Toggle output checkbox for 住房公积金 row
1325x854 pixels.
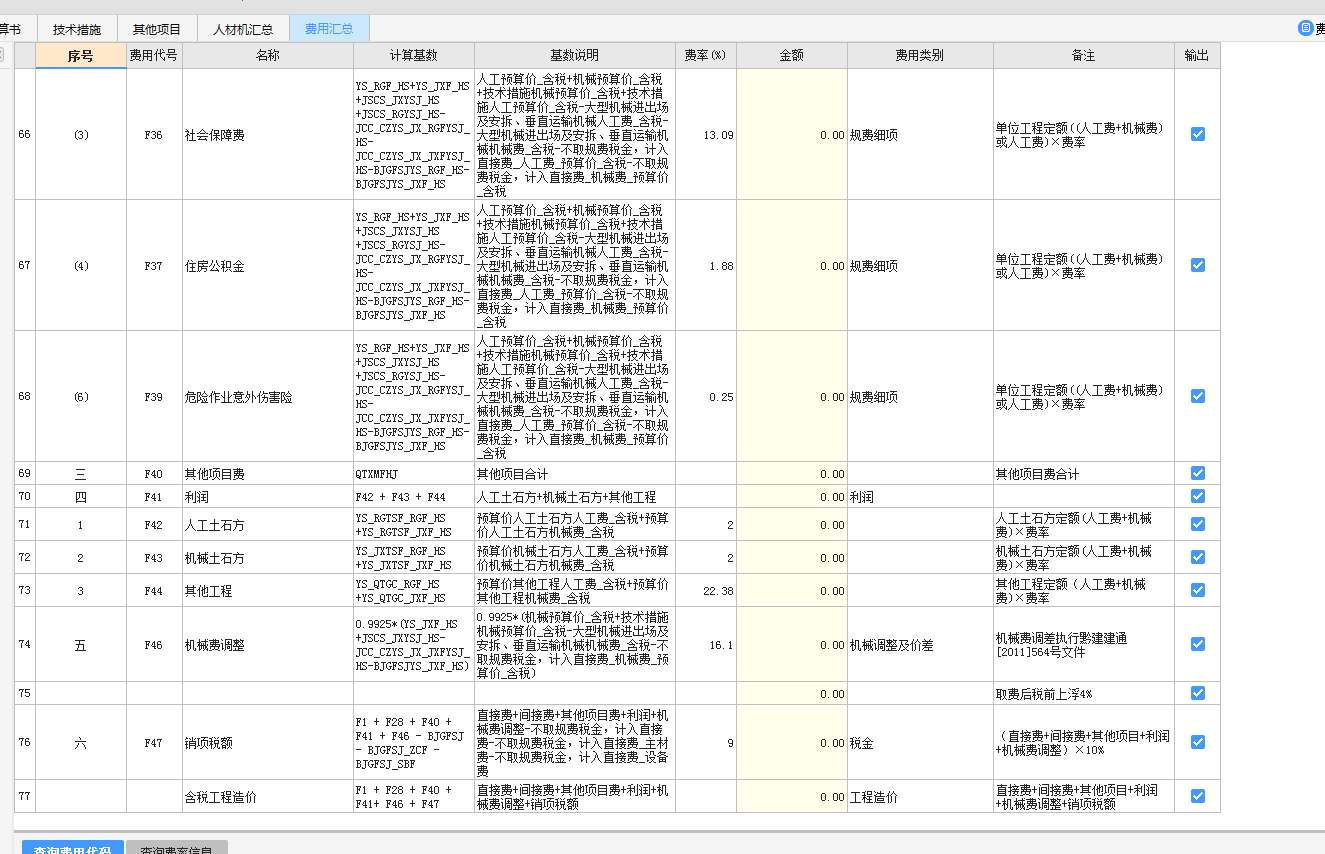1198,265
